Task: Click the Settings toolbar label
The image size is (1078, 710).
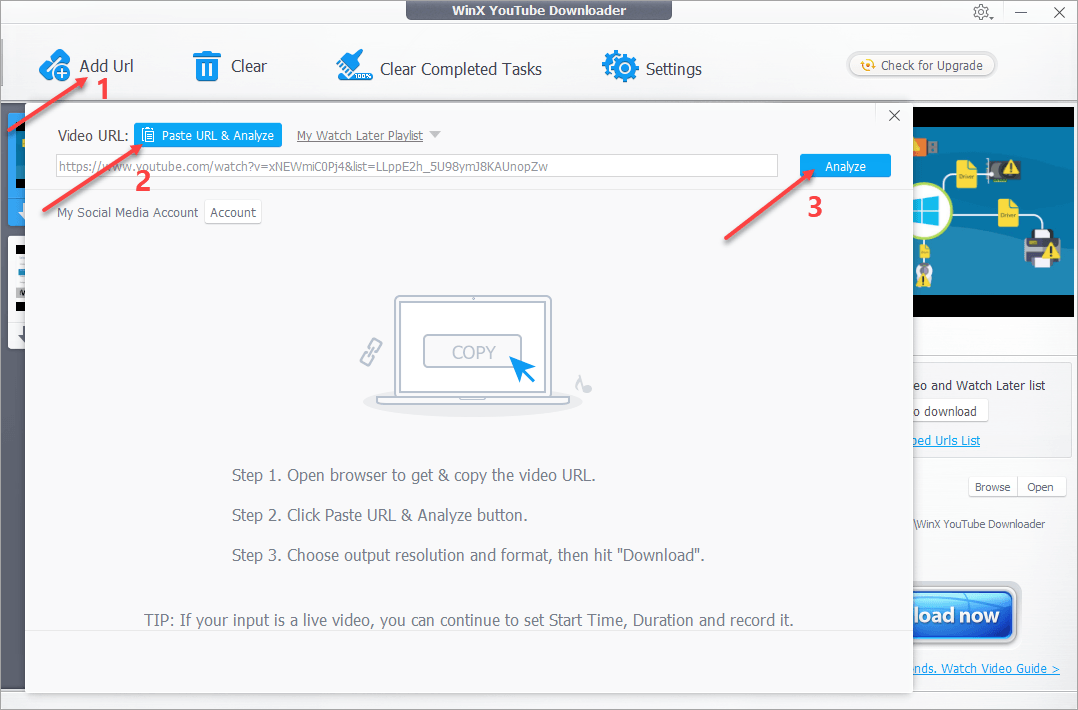Action: [674, 69]
